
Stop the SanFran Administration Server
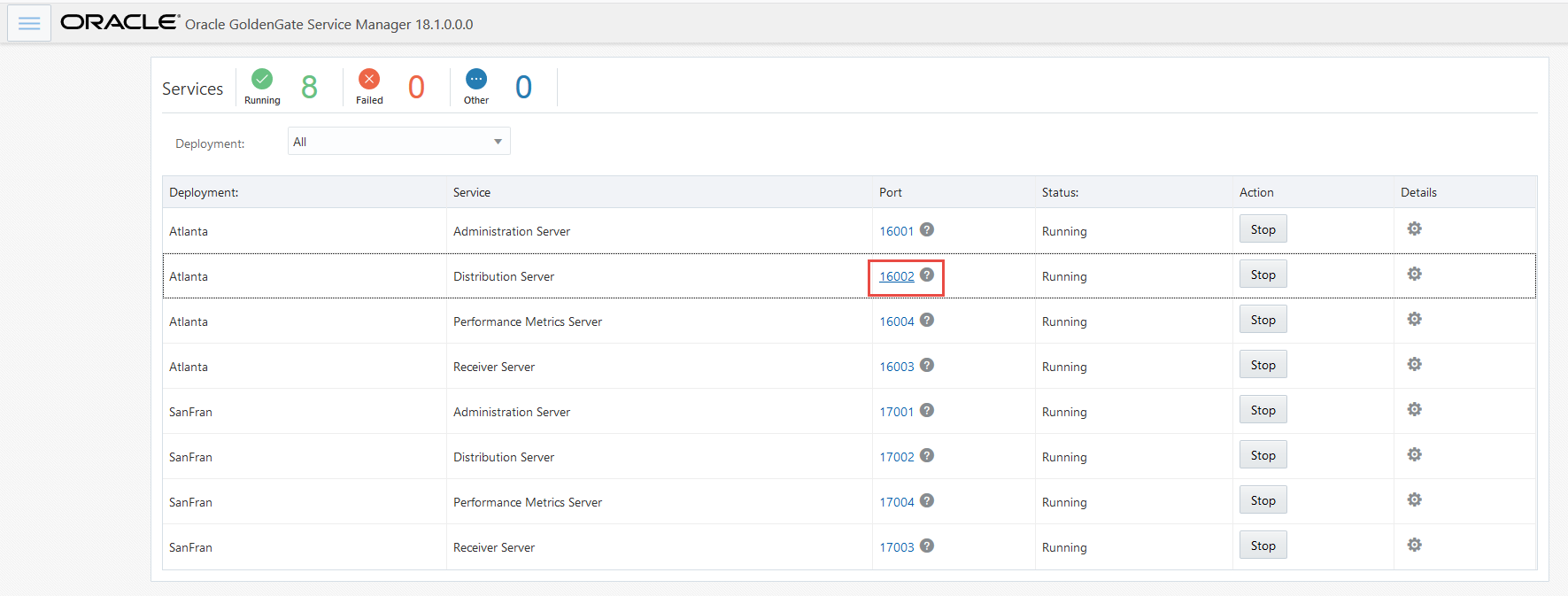click(1263, 410)
